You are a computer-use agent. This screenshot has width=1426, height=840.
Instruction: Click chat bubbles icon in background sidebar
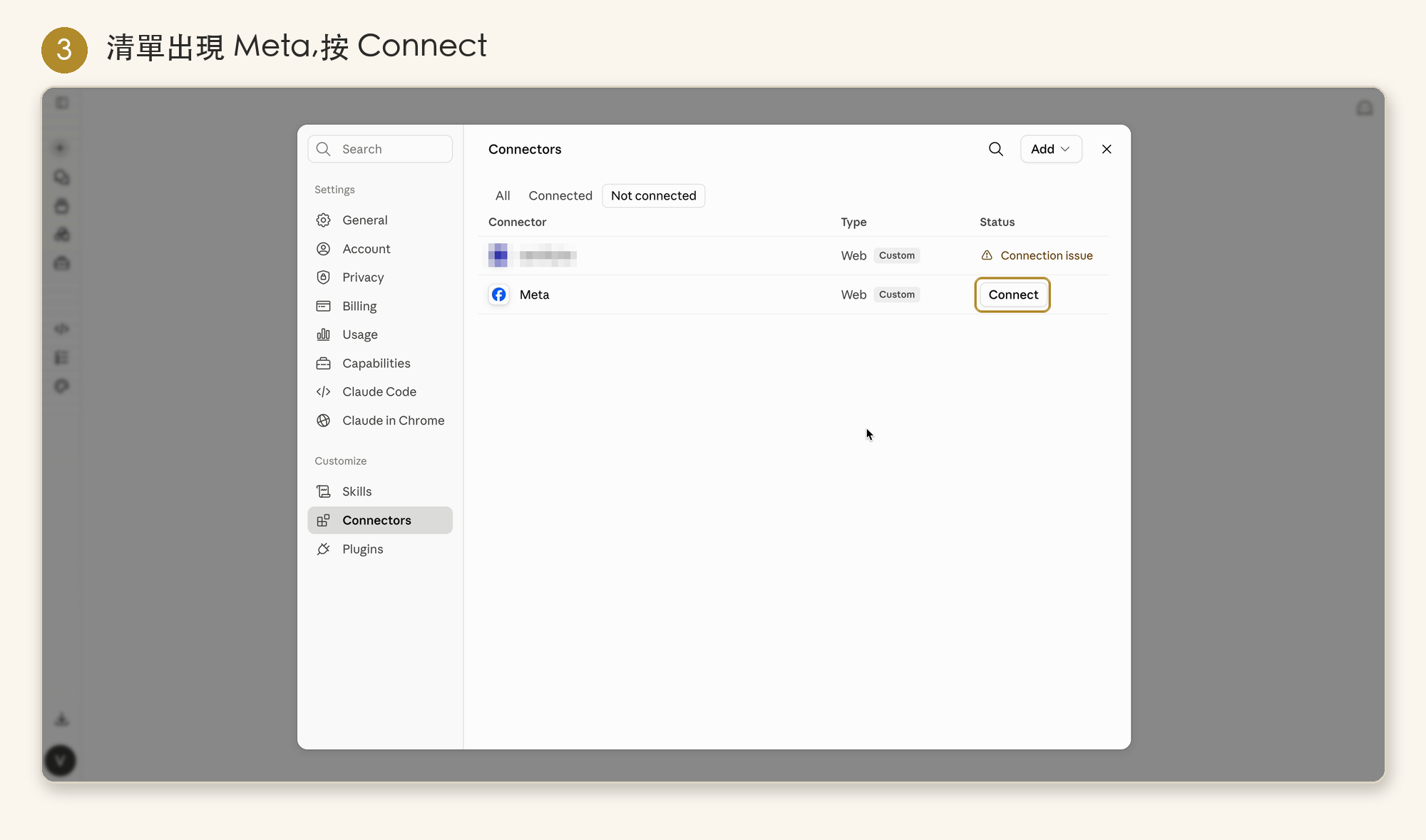[62, 177]
